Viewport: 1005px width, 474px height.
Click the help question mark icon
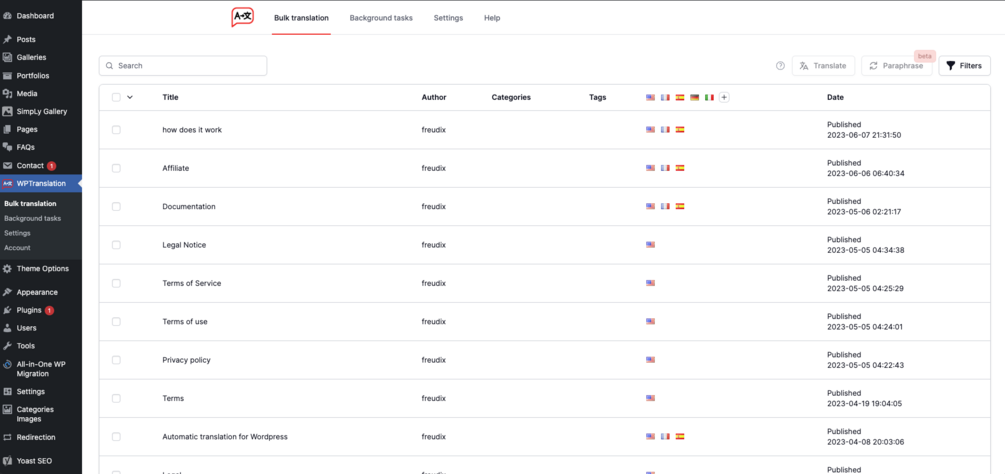[x=780, y=66]
